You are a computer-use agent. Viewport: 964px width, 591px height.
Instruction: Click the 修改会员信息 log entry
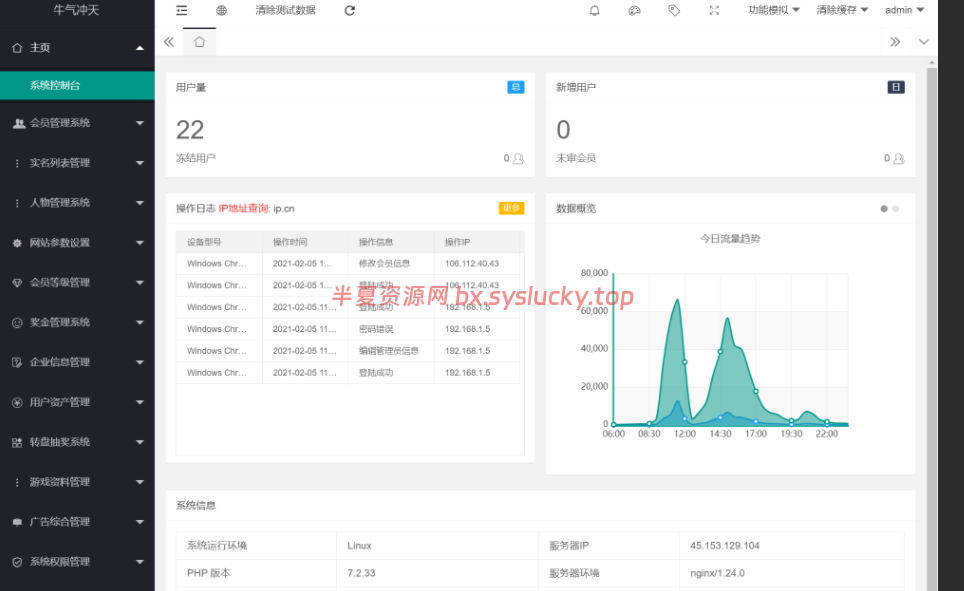(384, 264)
